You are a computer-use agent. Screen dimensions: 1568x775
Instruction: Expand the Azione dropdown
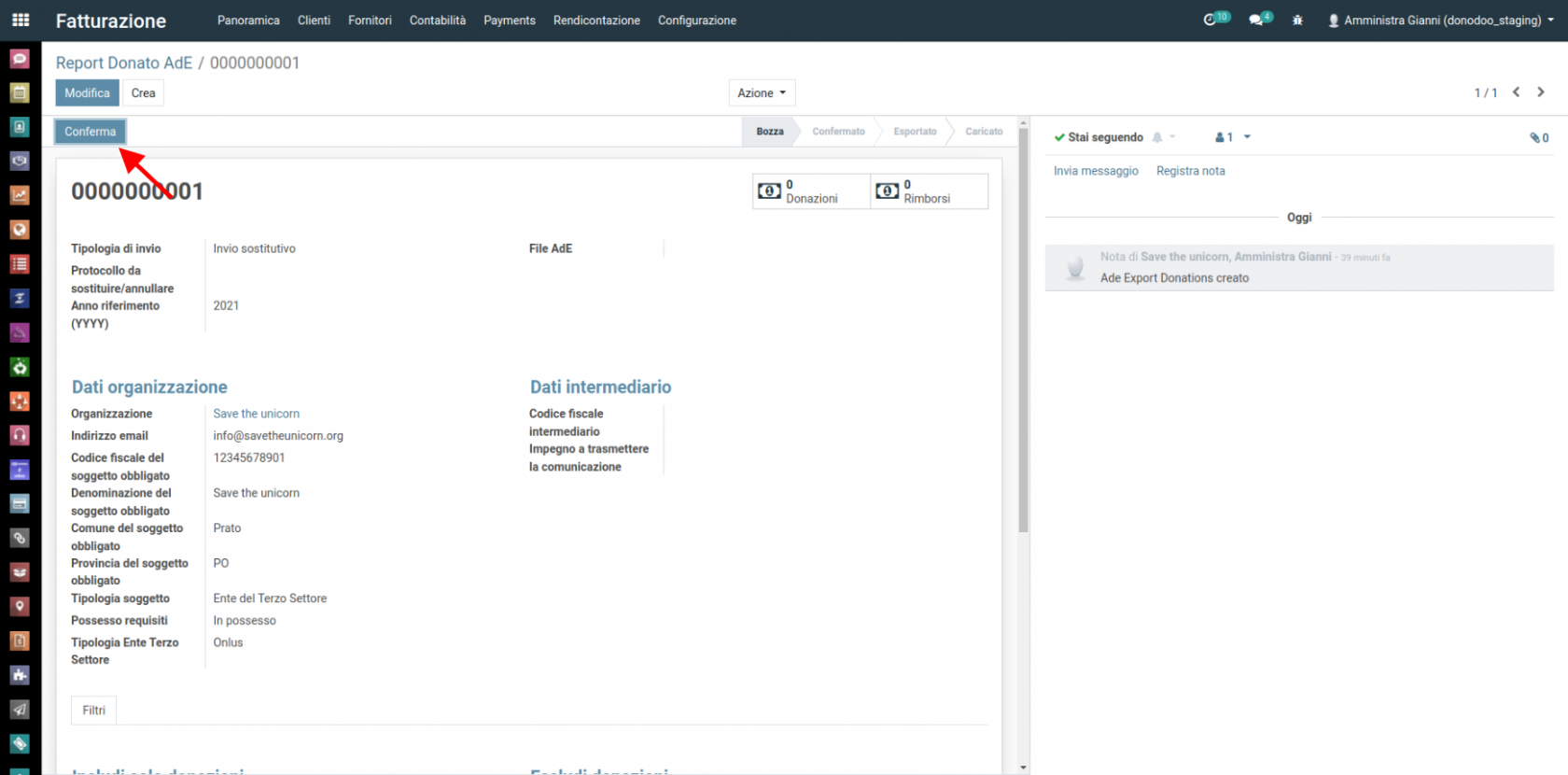[x=762, y=92]
